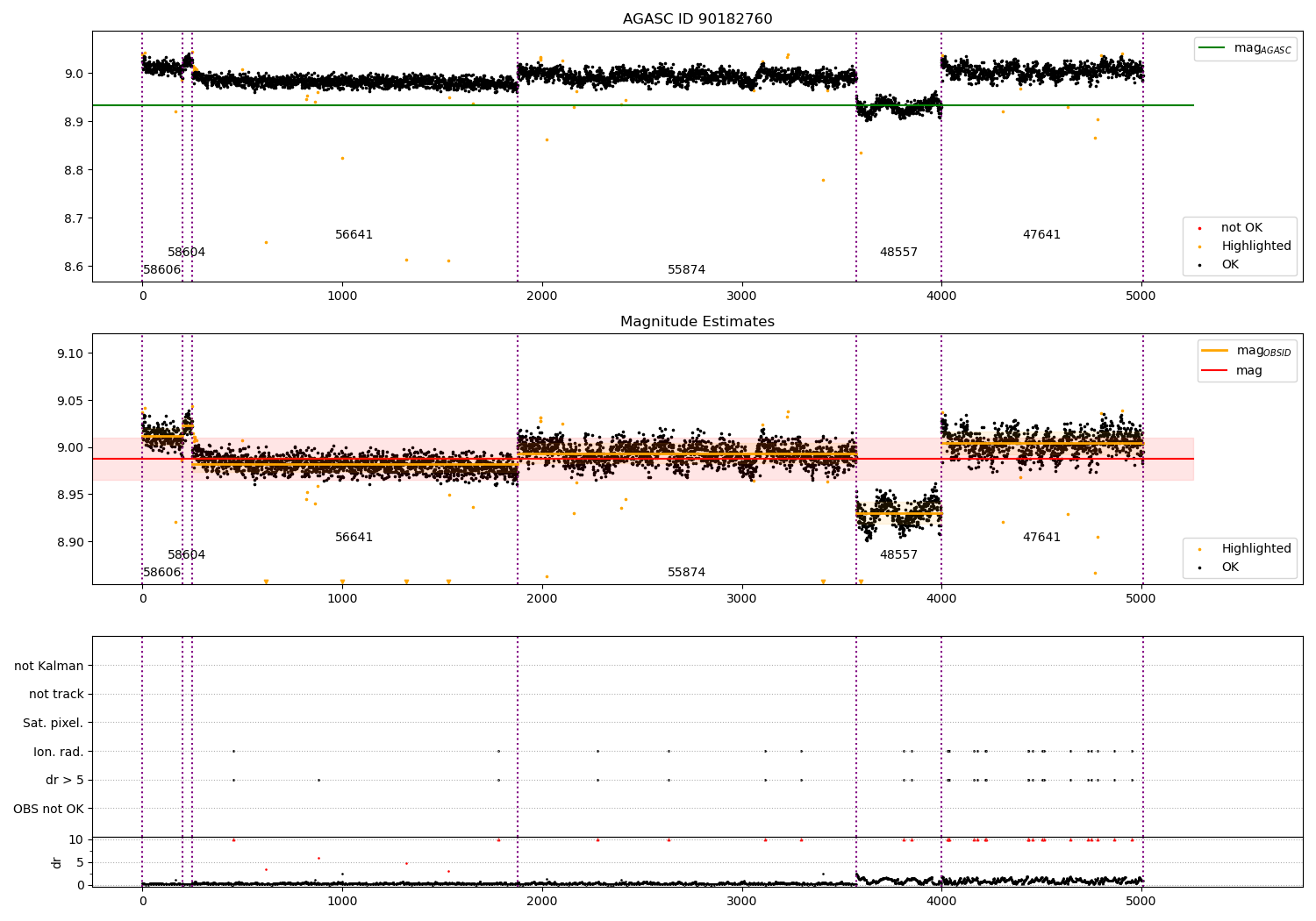The image size is (1316, 921).
Task: Click y-tick 8.95 in middle plot
Action: (x=70, y=496)
